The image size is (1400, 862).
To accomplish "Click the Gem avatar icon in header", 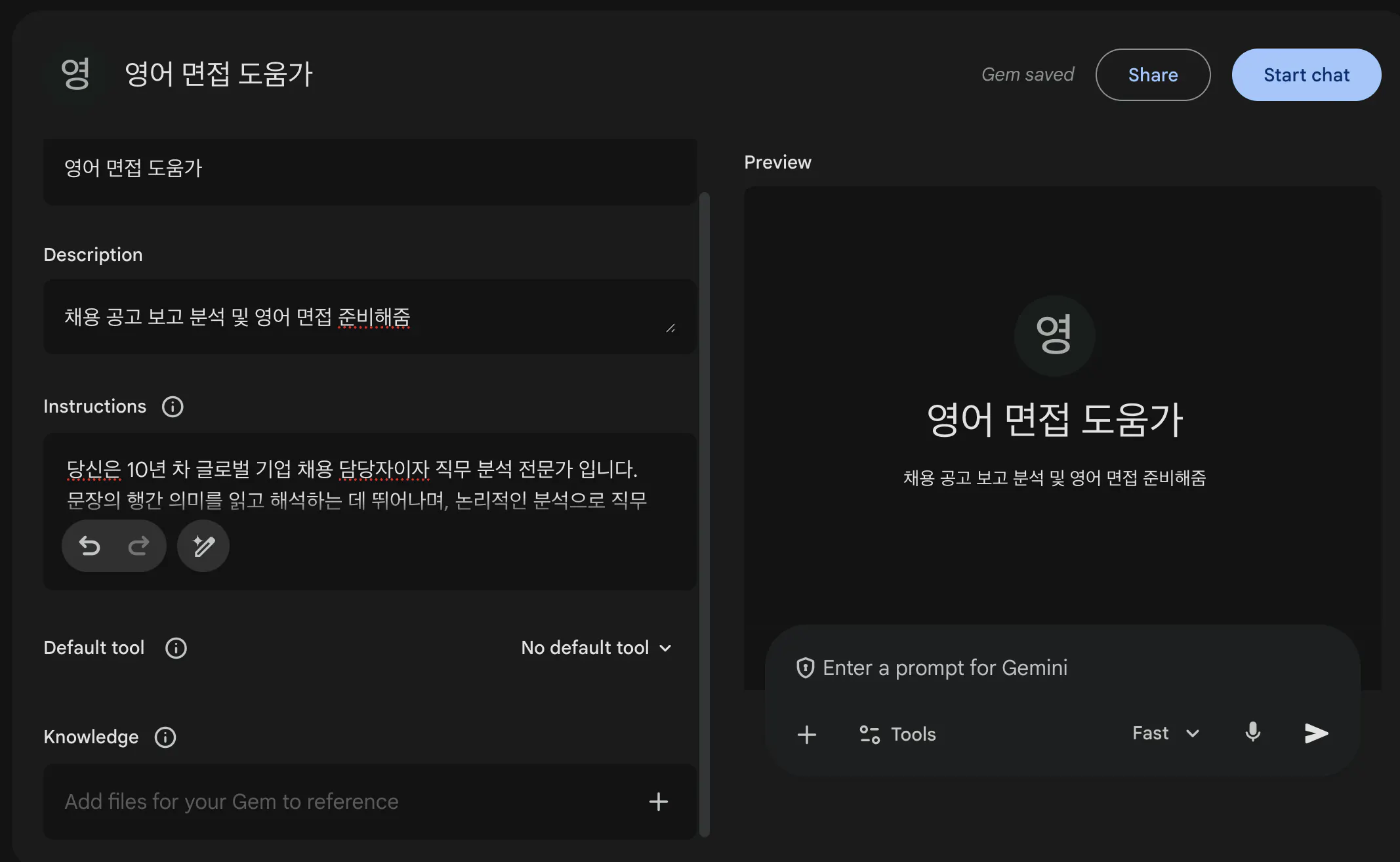I will click(x=75, y=73).
